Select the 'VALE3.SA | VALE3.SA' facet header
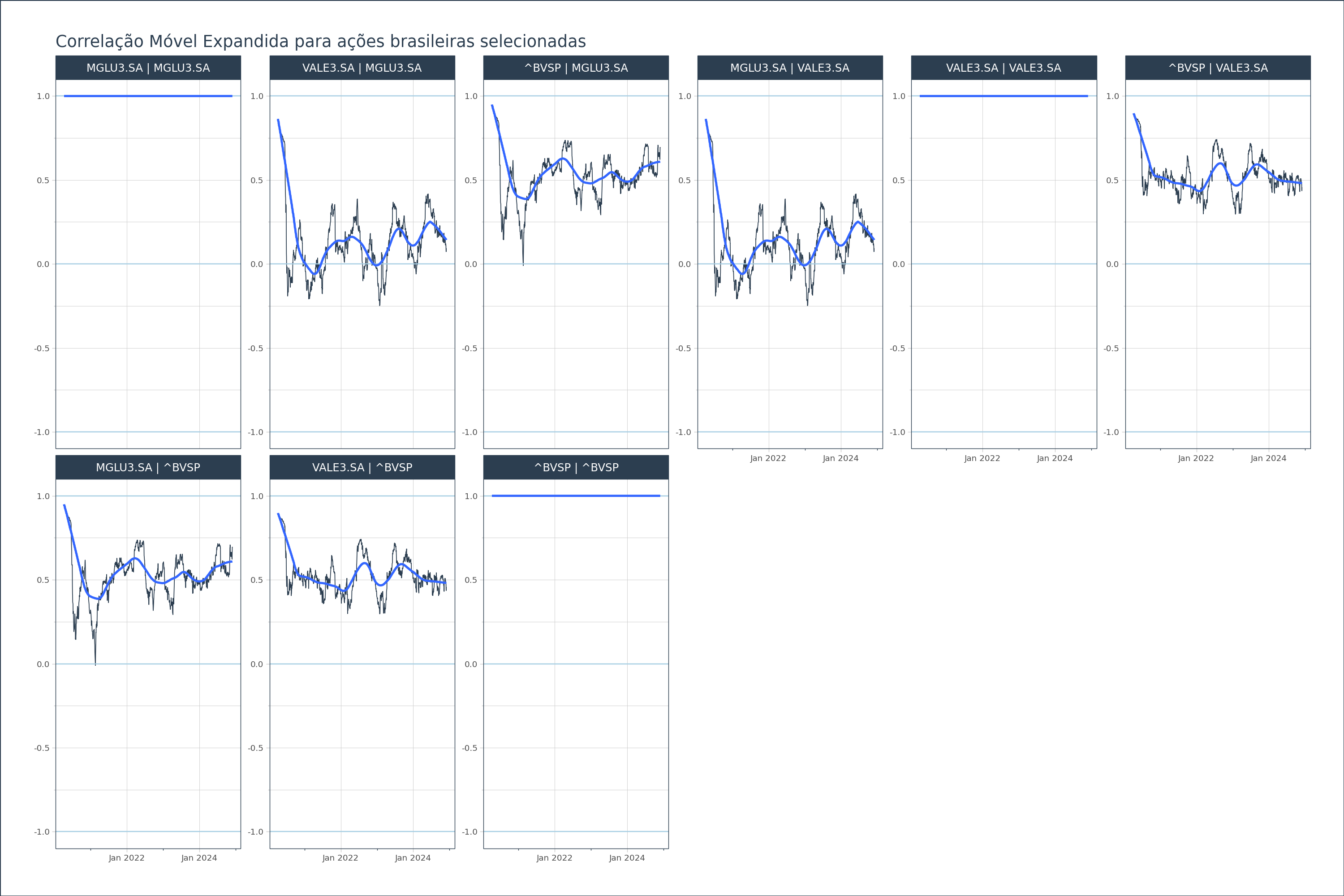The image size is (1344, 896). 1004,68
